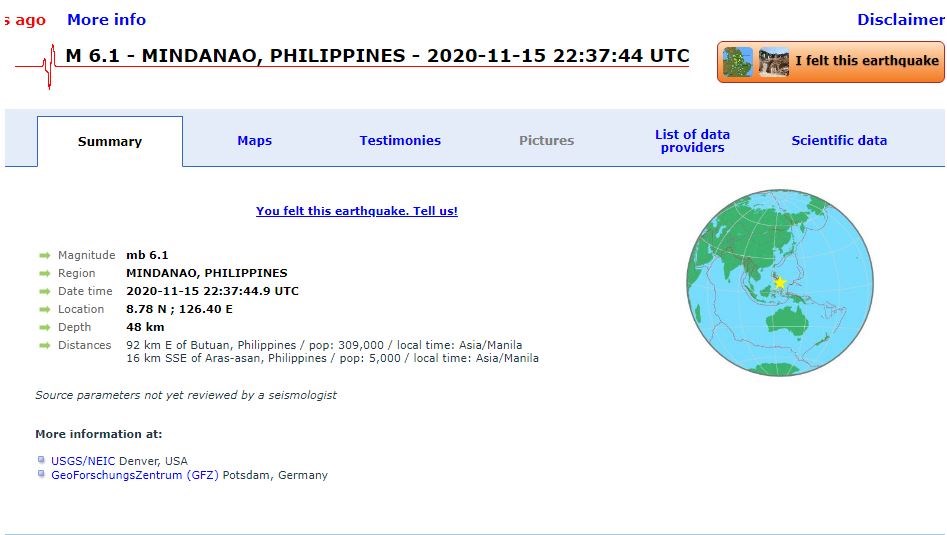Follow 'You felt this earthquake. Tell us!' link
Viewport: 947px width, 535px height.
[356, 211]
